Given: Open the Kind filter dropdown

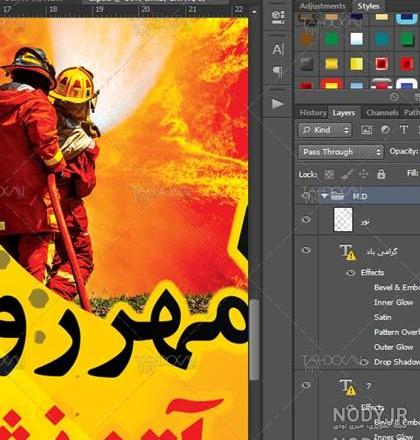Looking at the screenshot, I should tap(325, 130).
